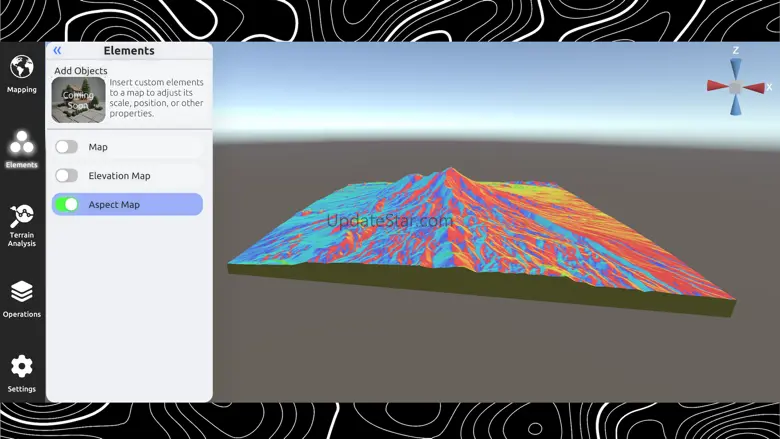This screenshot has width=780, height=439.
Task: Enable the Elevation Map switch
Action: tap(66, 176)
